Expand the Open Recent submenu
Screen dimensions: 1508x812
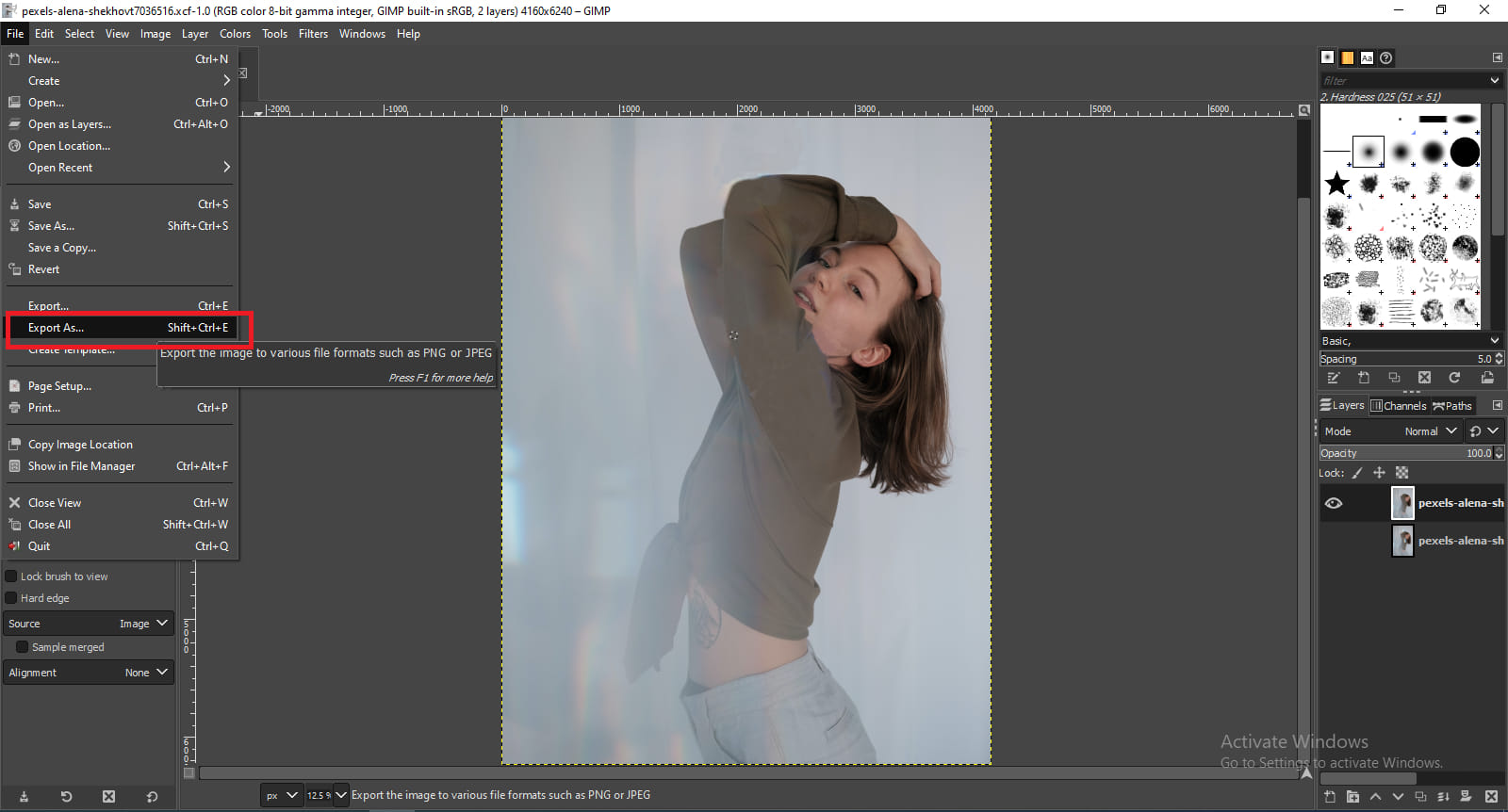(120, 168)
